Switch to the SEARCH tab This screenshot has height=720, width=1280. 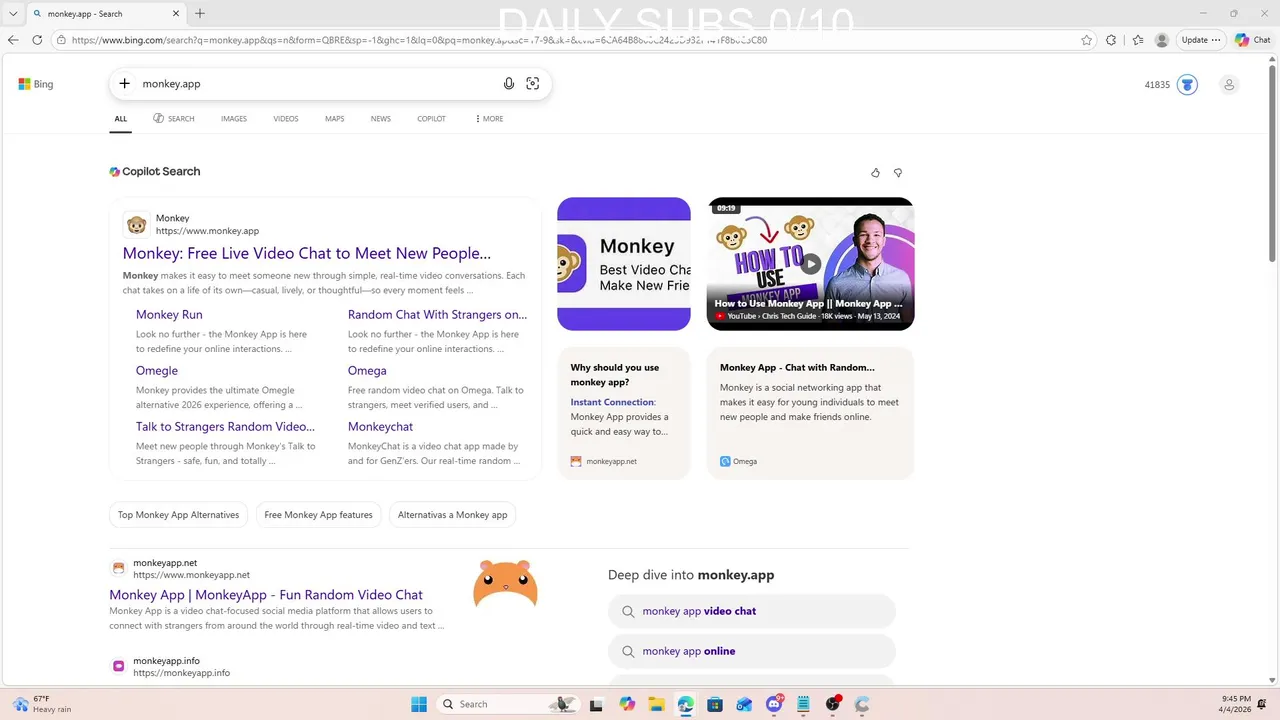174,119
